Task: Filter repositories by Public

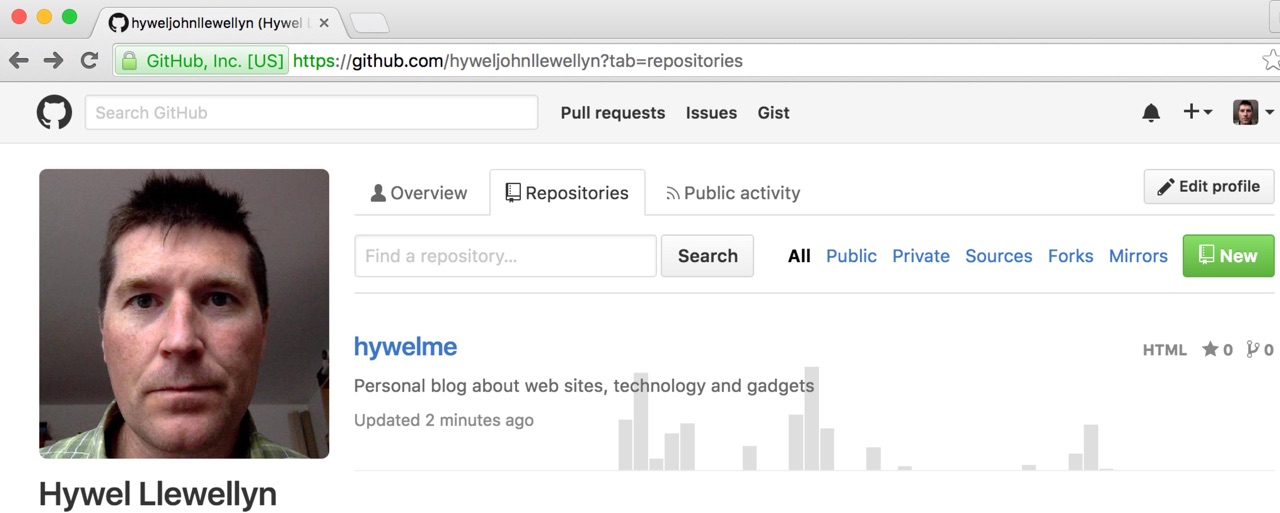Action: coord(851,256)
